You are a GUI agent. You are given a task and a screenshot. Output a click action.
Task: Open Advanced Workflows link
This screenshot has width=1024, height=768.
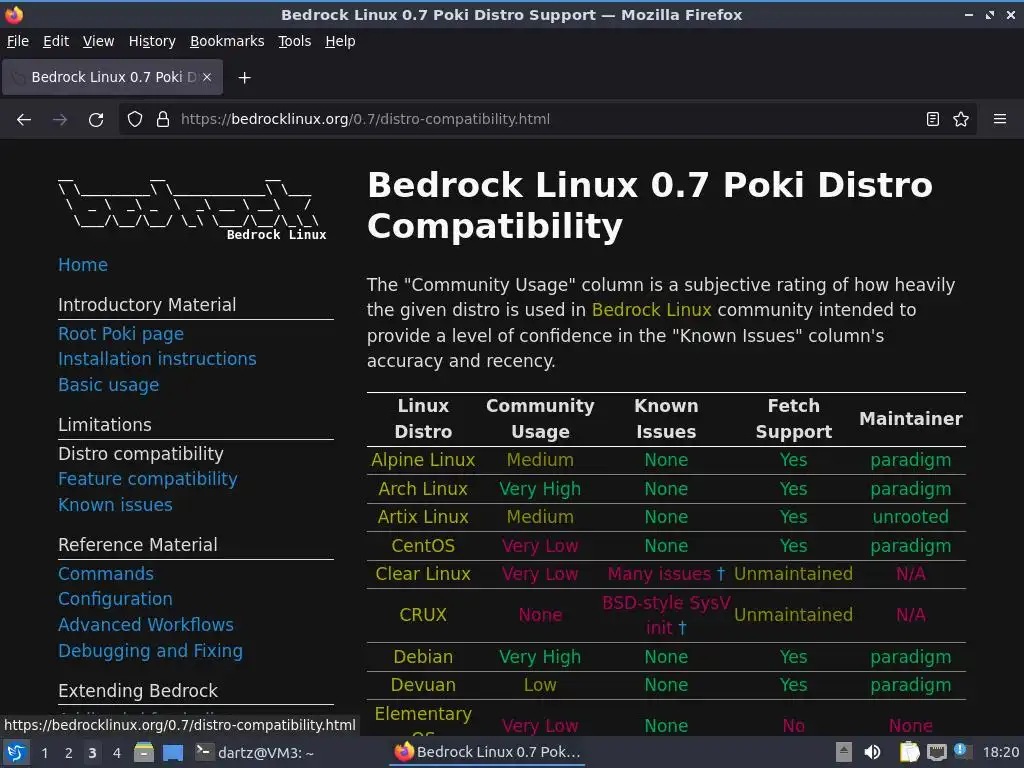pyautogui.click(x=146, y=625)
